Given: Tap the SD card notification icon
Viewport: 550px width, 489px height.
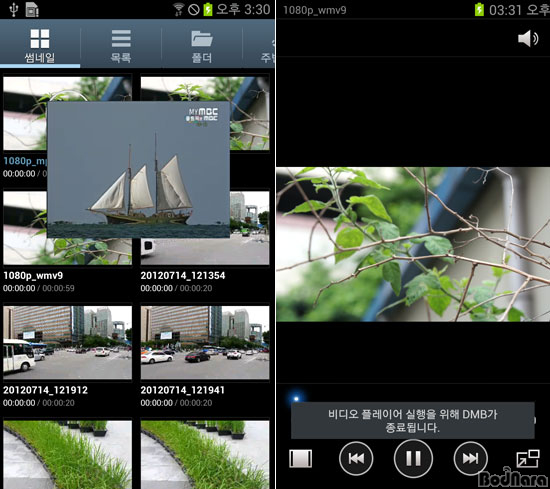Looking at the screenshot, I should pos(32,9).
